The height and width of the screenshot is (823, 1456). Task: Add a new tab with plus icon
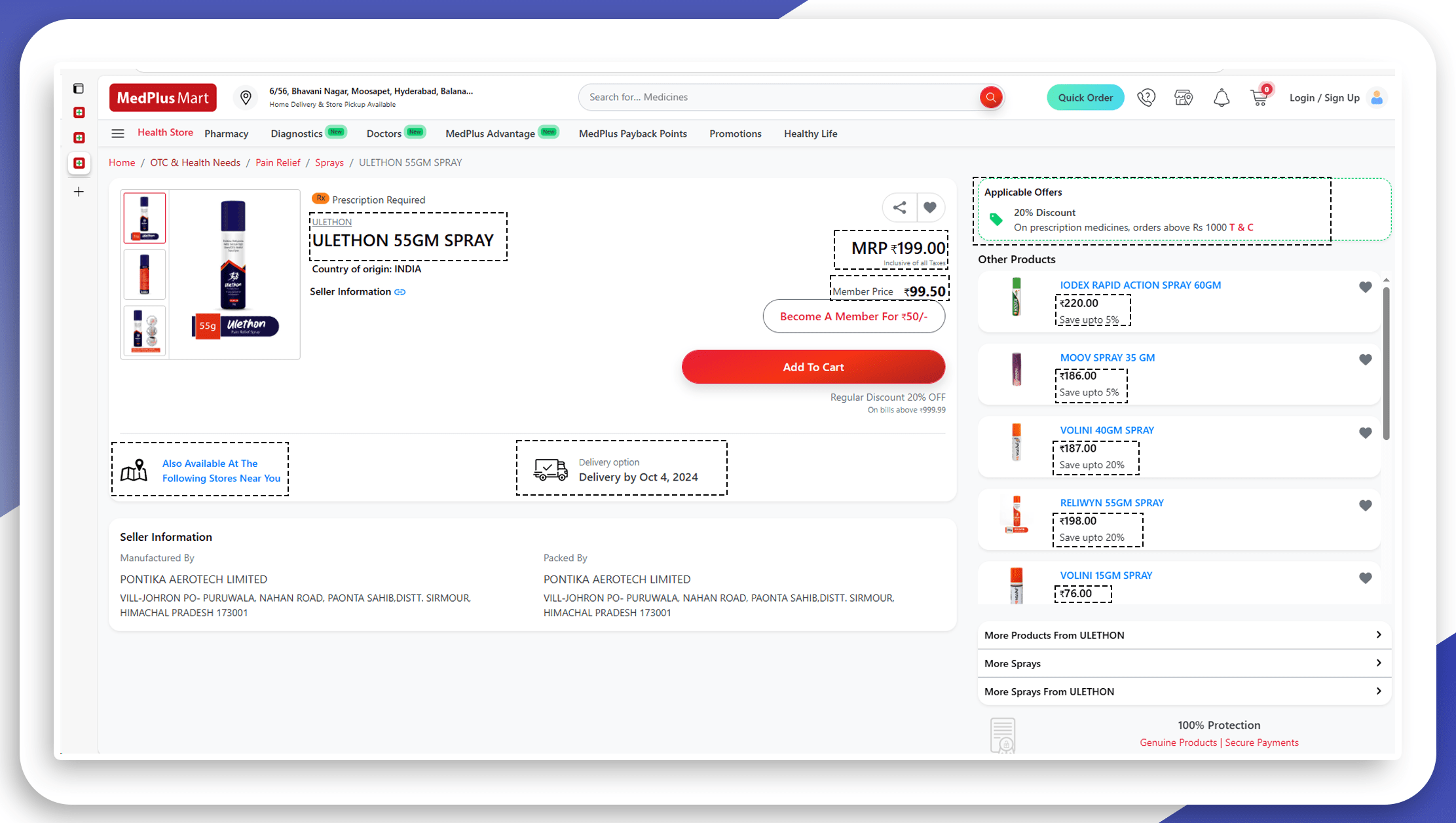click(x=79, y=192)
